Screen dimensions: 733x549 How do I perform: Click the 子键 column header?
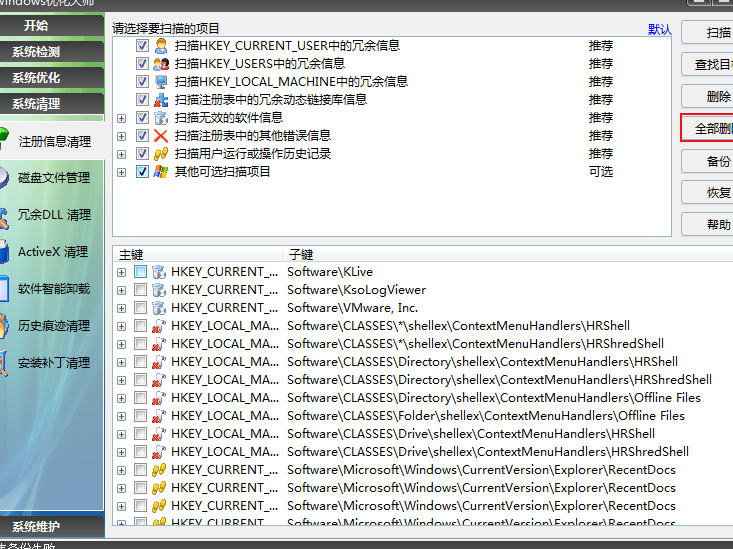(x=508, y=254)
